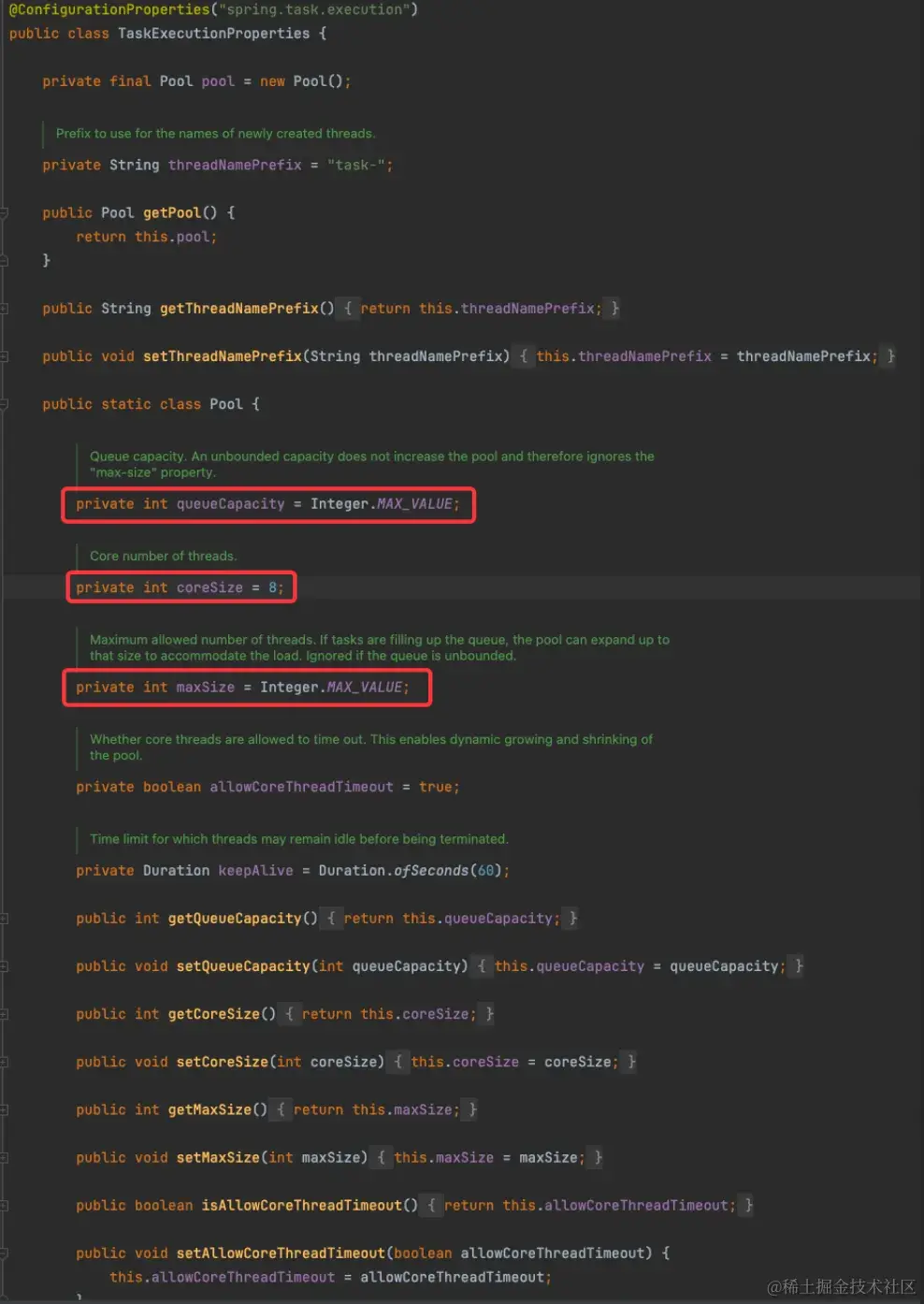Screen dimensions: 924x1304
Task: Click the 'Whether core threads are allowed' doc comment
Action: click(370, 747)
